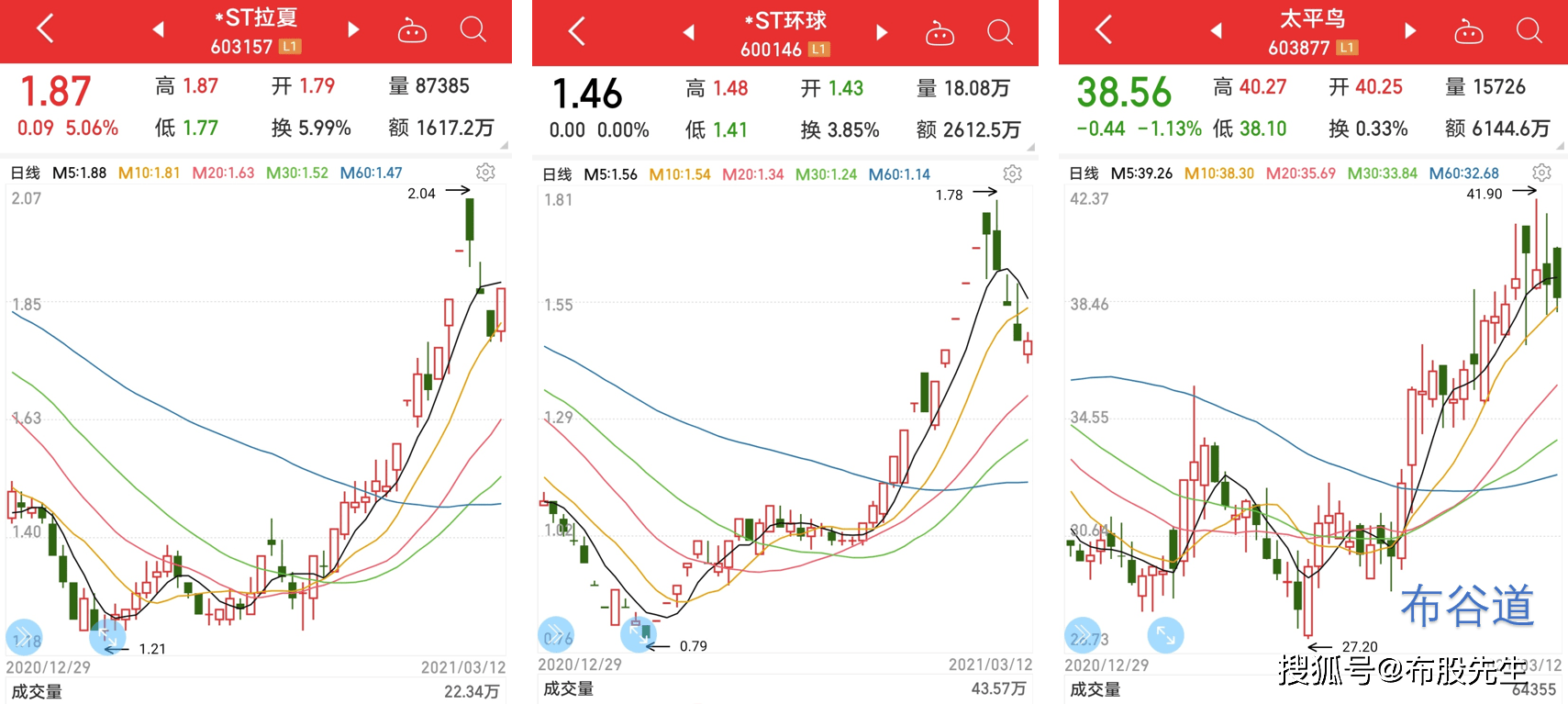Click the 0.79 low price marker
Viewport: 1568px width, 704px height.
point(694,646)
